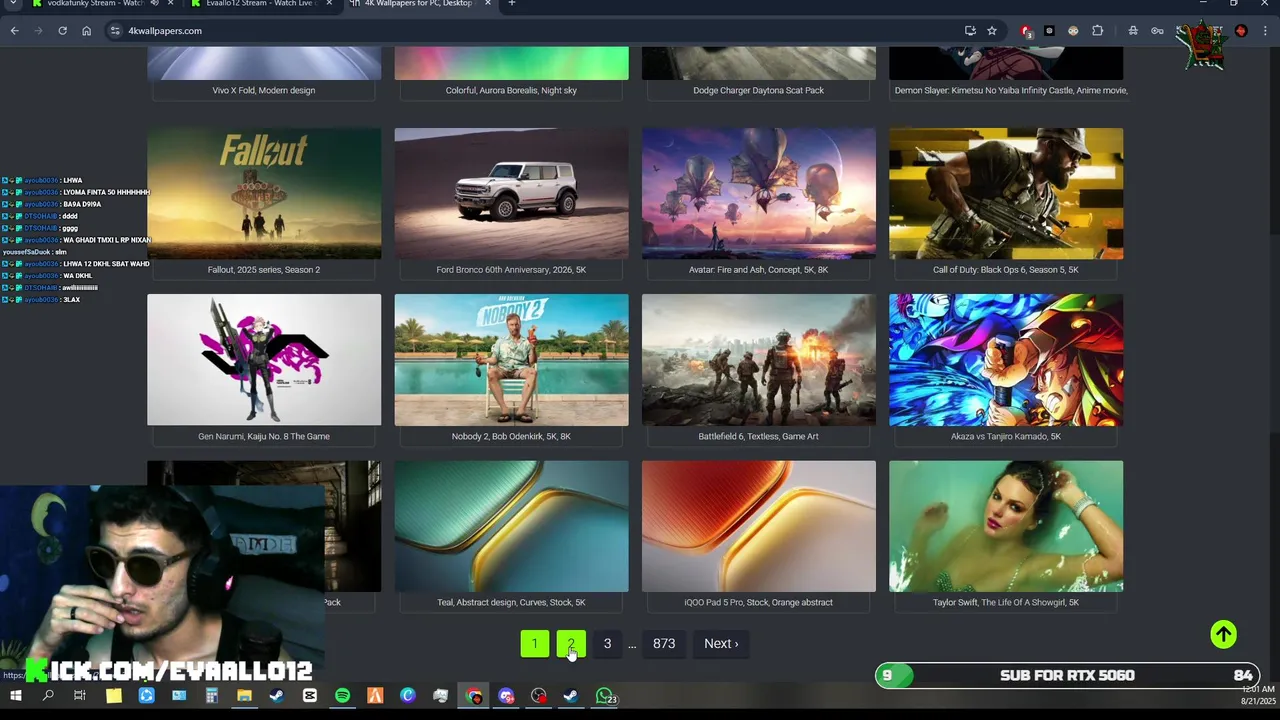Image resolution: width=1280 pixels, height=720 pixels.
Task: Close the Evaallo12 Stream tab
Action: point(328,4)
